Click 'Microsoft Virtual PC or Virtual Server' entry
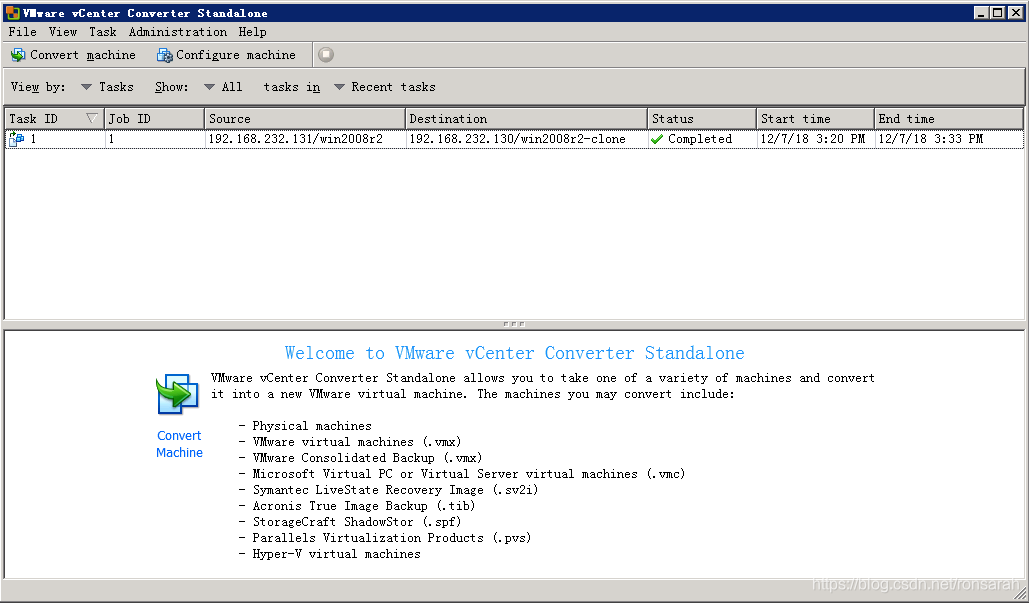 click(469, 474)
